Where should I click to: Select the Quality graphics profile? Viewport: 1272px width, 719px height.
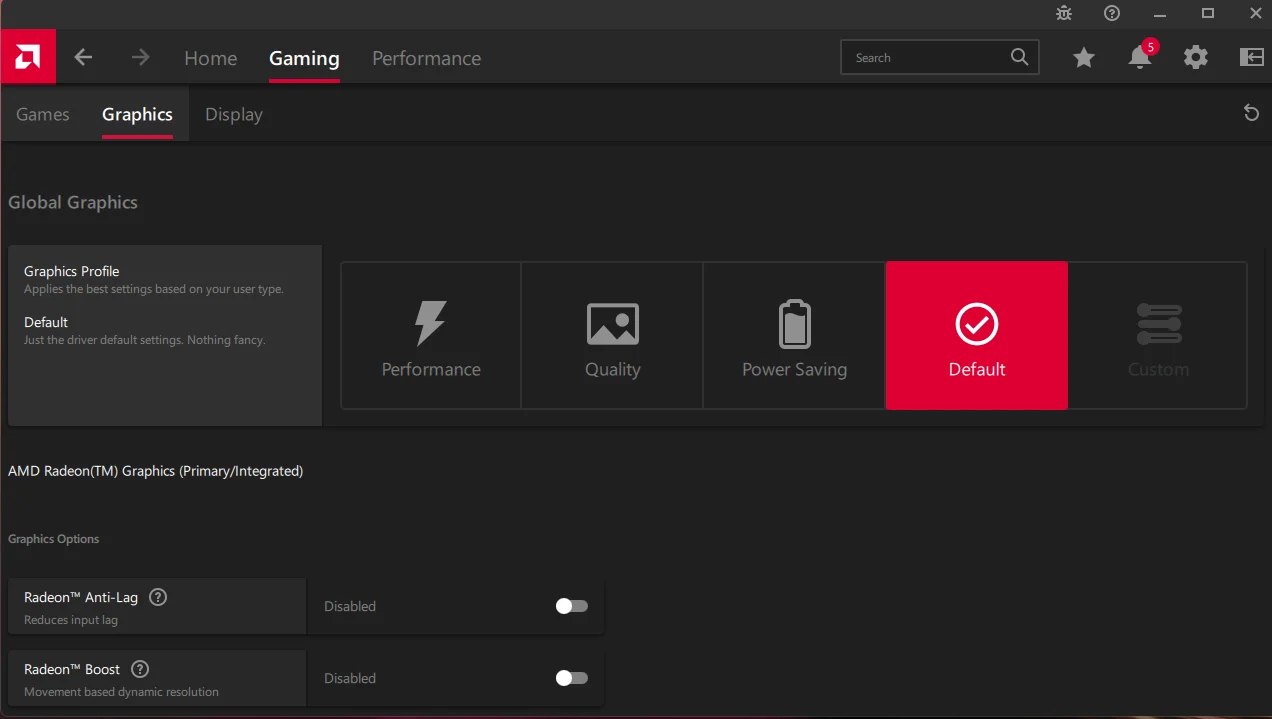(x=612, y=336)
